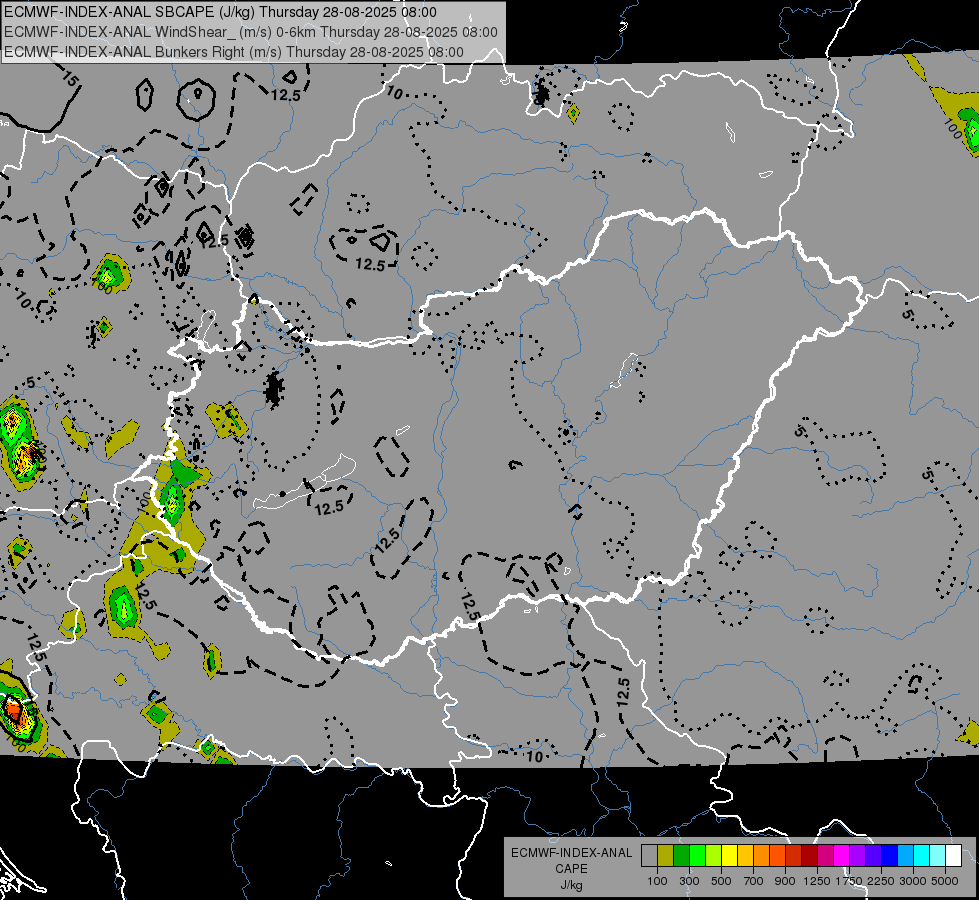
Task: Select the pure blue legend swatch
Action: (x=890, y=856)
